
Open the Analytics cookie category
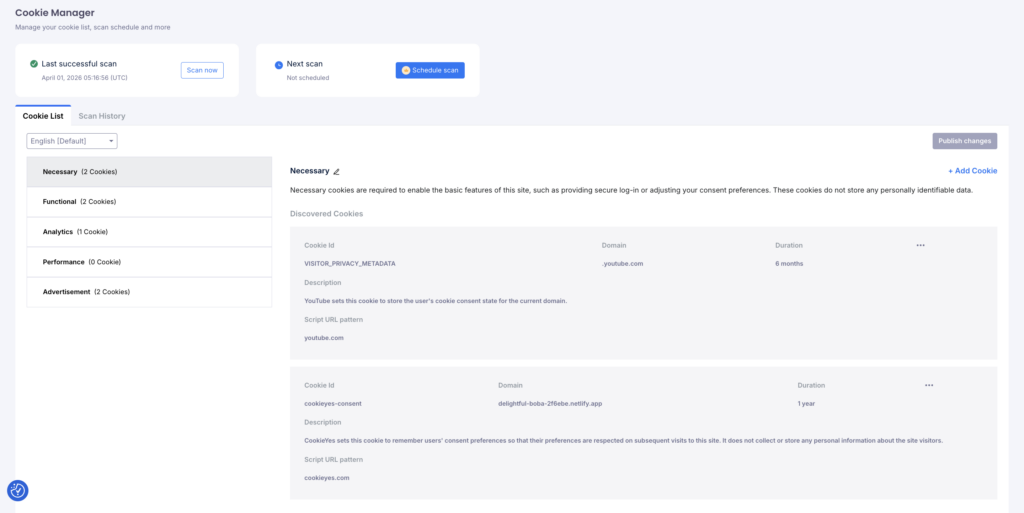pyautogui.click(x=149, y=232)
